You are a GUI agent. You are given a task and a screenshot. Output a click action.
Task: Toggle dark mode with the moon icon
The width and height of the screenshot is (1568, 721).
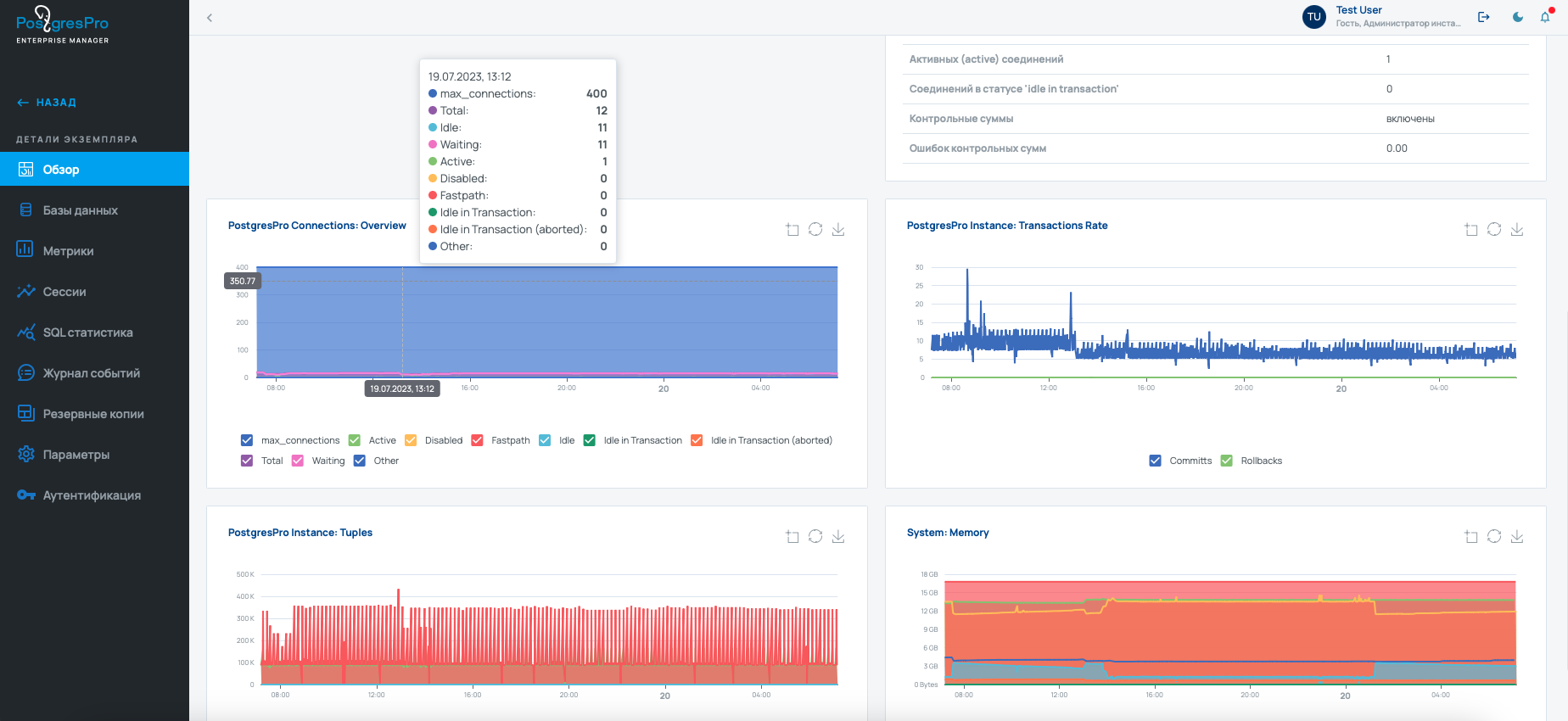tap(1518, 17)
